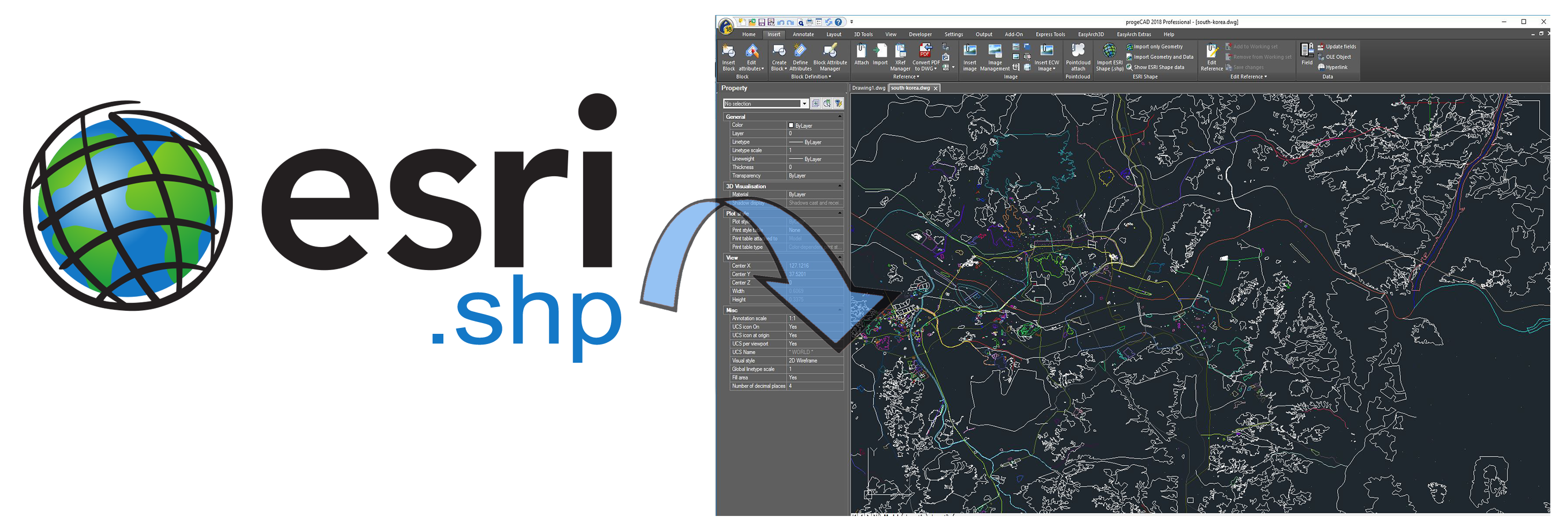Switch to the Drawing1.dwg document tab

coord(868,88)
